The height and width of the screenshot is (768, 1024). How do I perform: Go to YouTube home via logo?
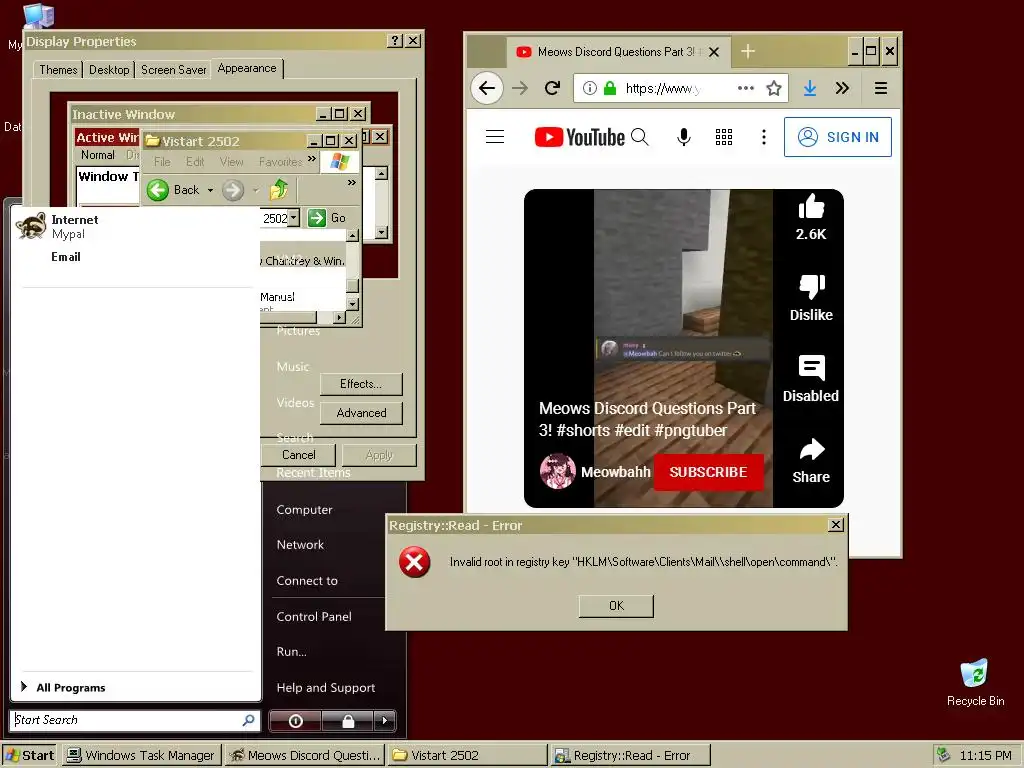[x=579, y=137]
